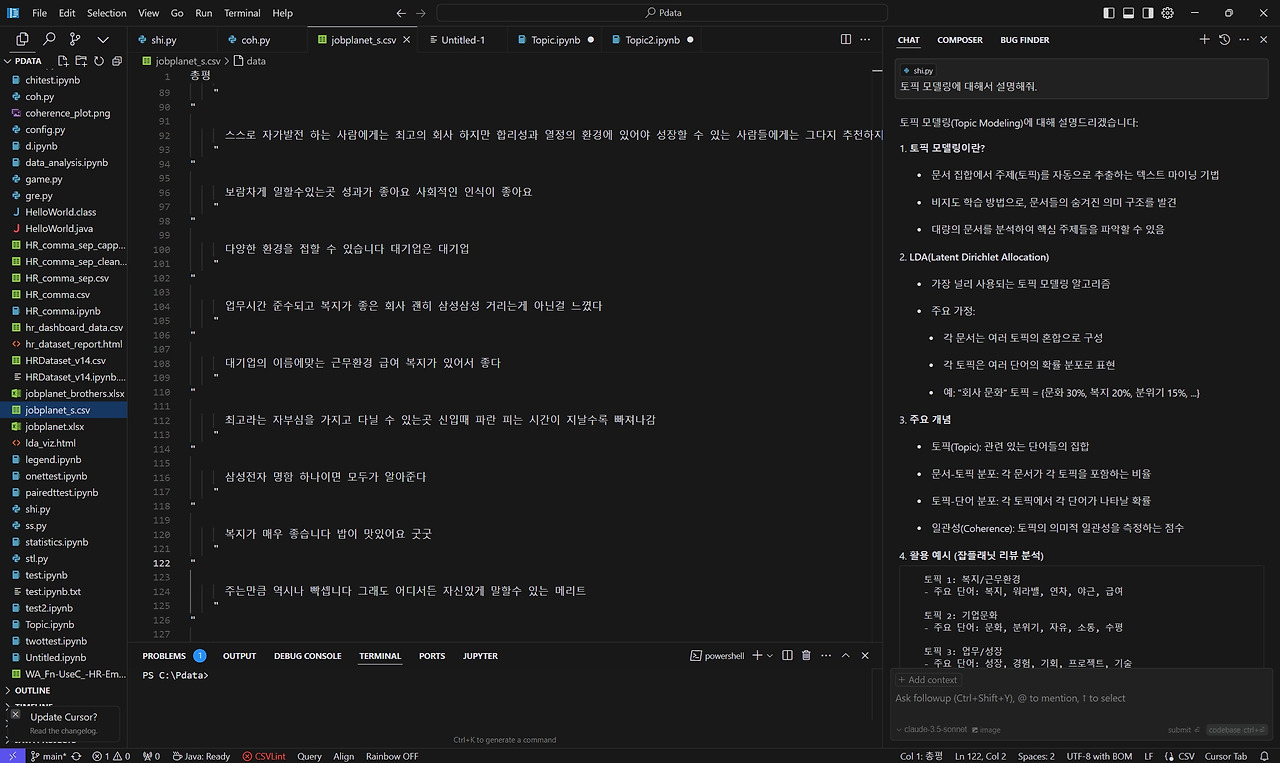Viewport: 1280px width, 763px height.
Task: Maximize the panel with up chevron
Action: click(845, 655)
